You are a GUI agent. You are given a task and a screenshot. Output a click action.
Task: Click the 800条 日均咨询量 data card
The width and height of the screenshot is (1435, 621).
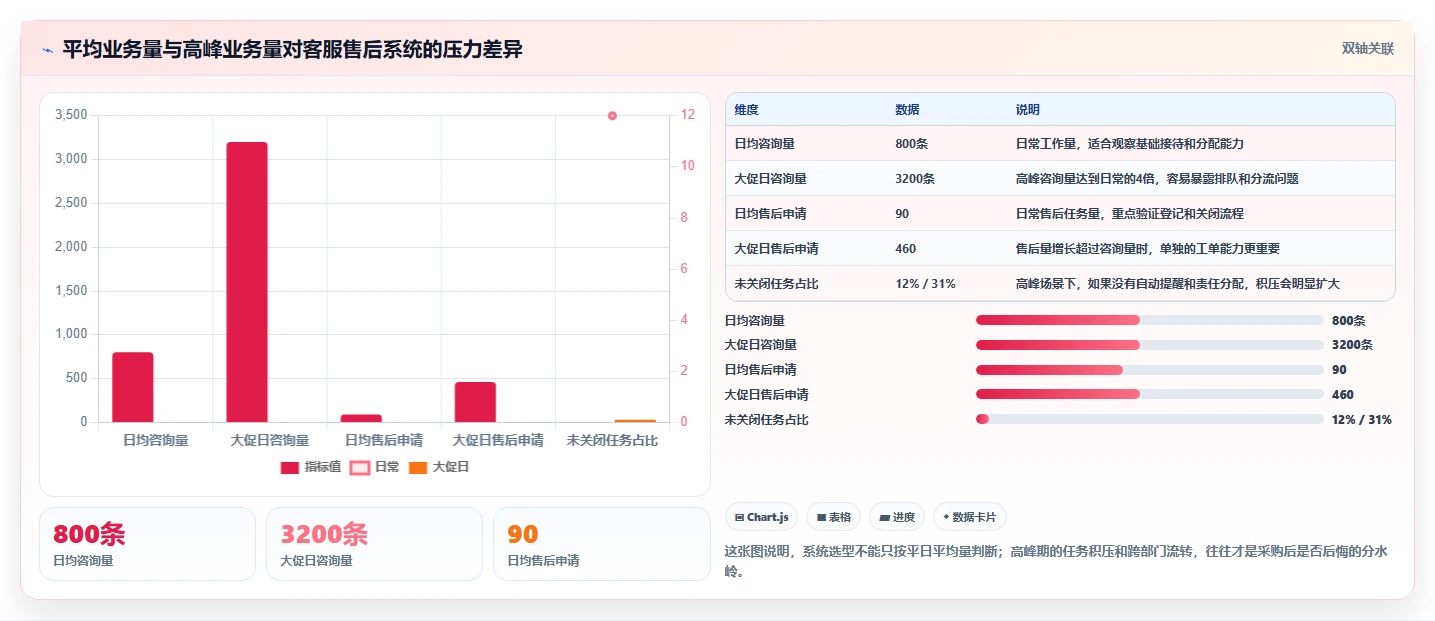coord(147,544)
